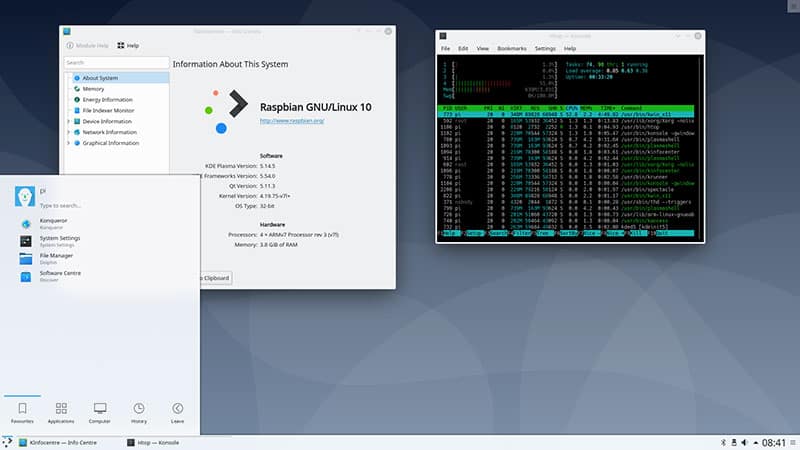
Task: Expand the Device Information tree node
Action: [68, 121]
